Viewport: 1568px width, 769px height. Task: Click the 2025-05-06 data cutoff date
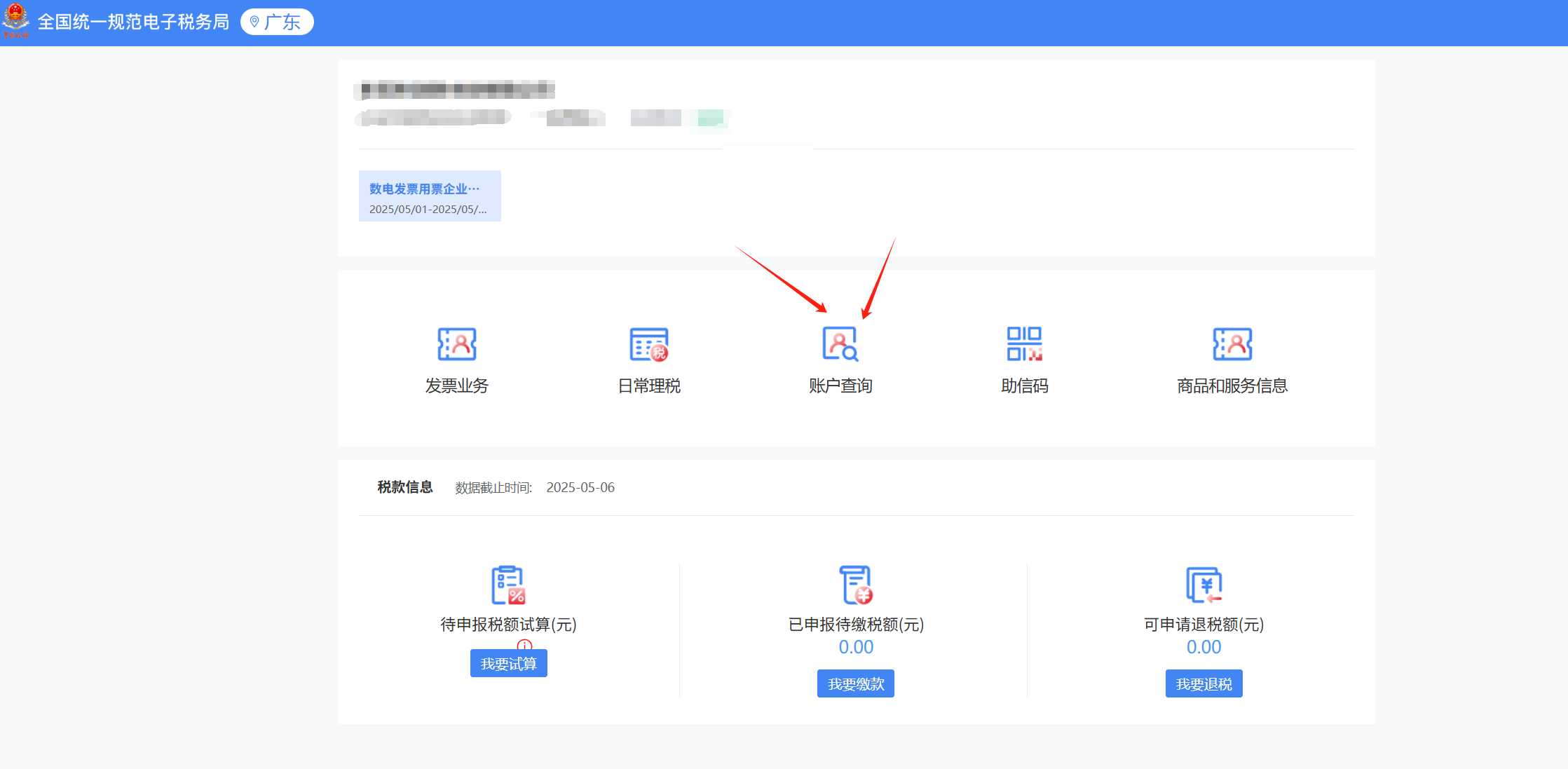(x=580, y=487)
